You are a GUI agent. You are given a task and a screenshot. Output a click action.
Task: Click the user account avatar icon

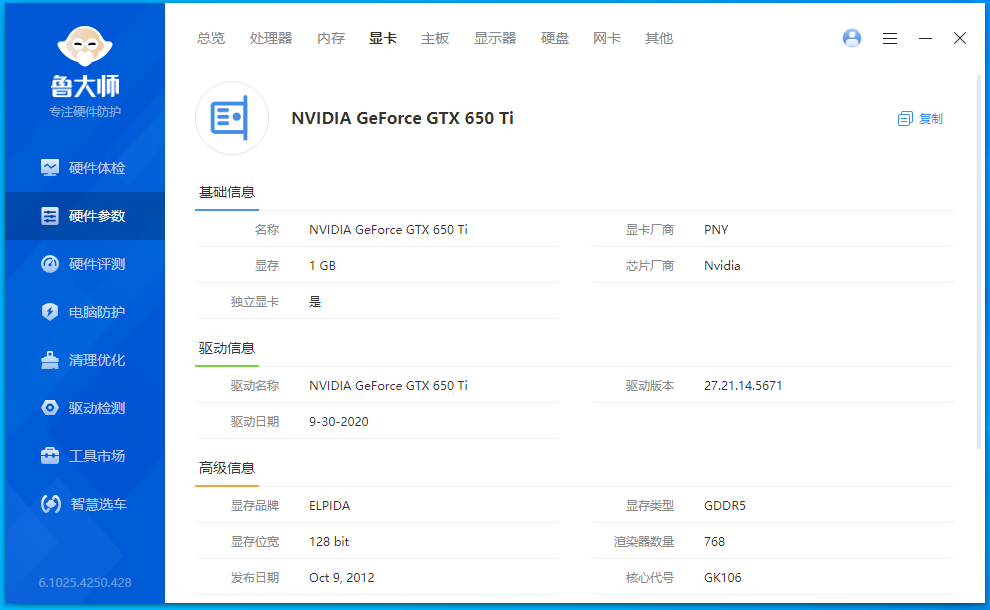click(x=852, y=39)
